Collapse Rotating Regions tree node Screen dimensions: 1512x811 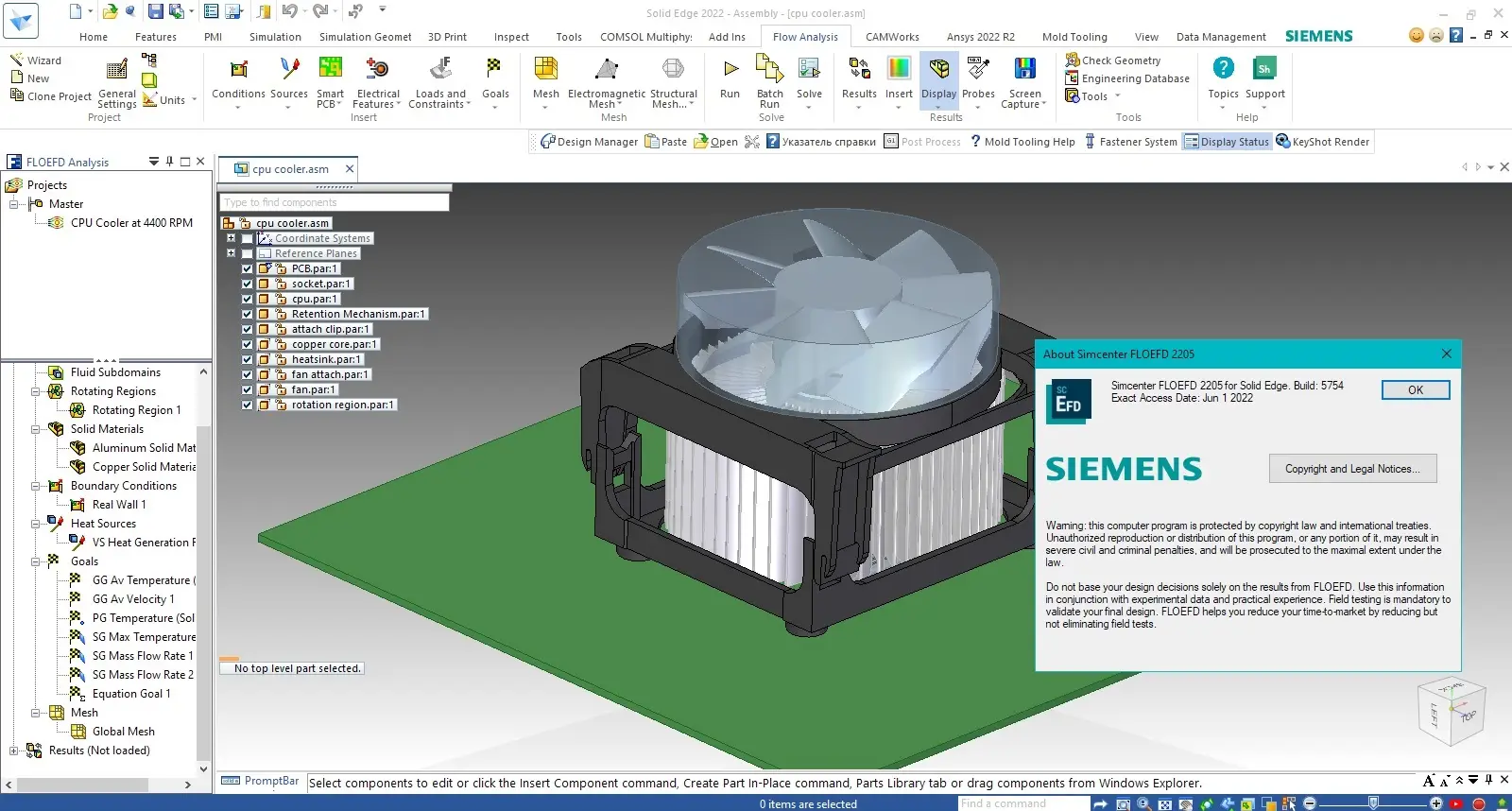click(x=36, y=391)
